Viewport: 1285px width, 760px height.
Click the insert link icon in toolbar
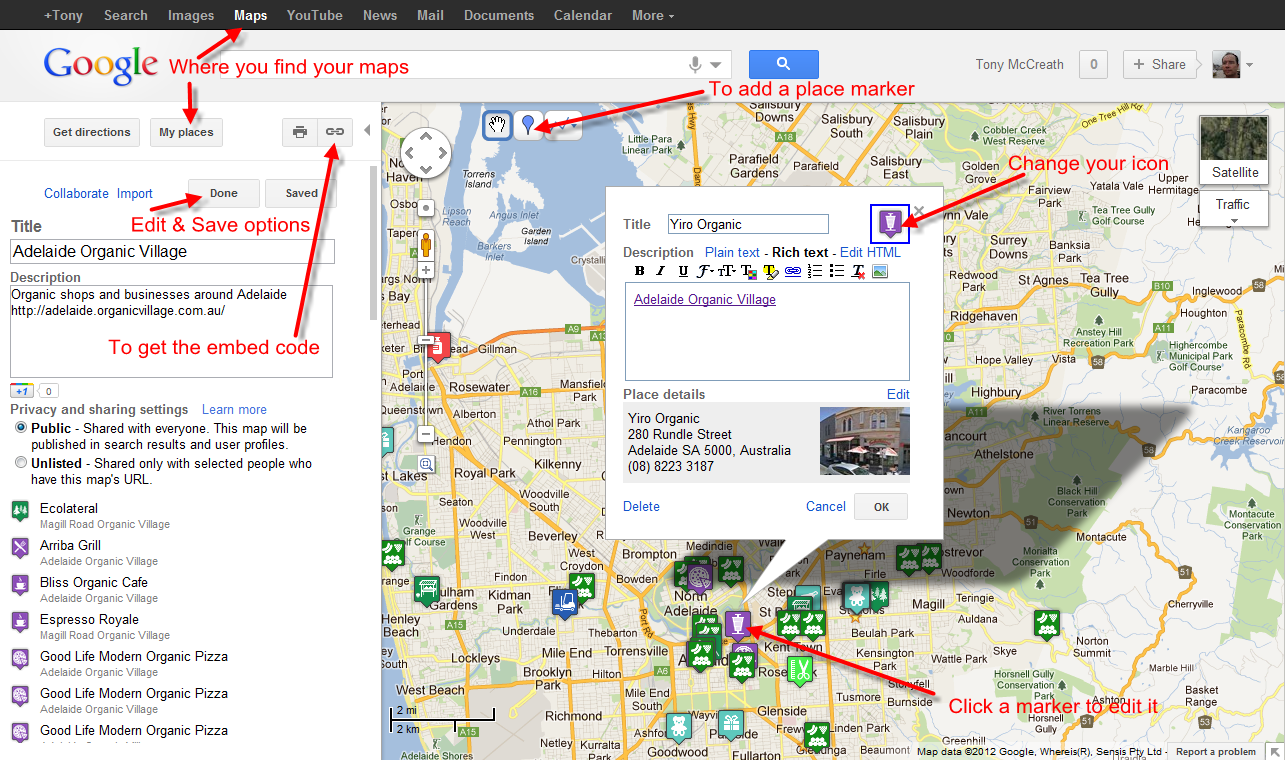(793, 271)
